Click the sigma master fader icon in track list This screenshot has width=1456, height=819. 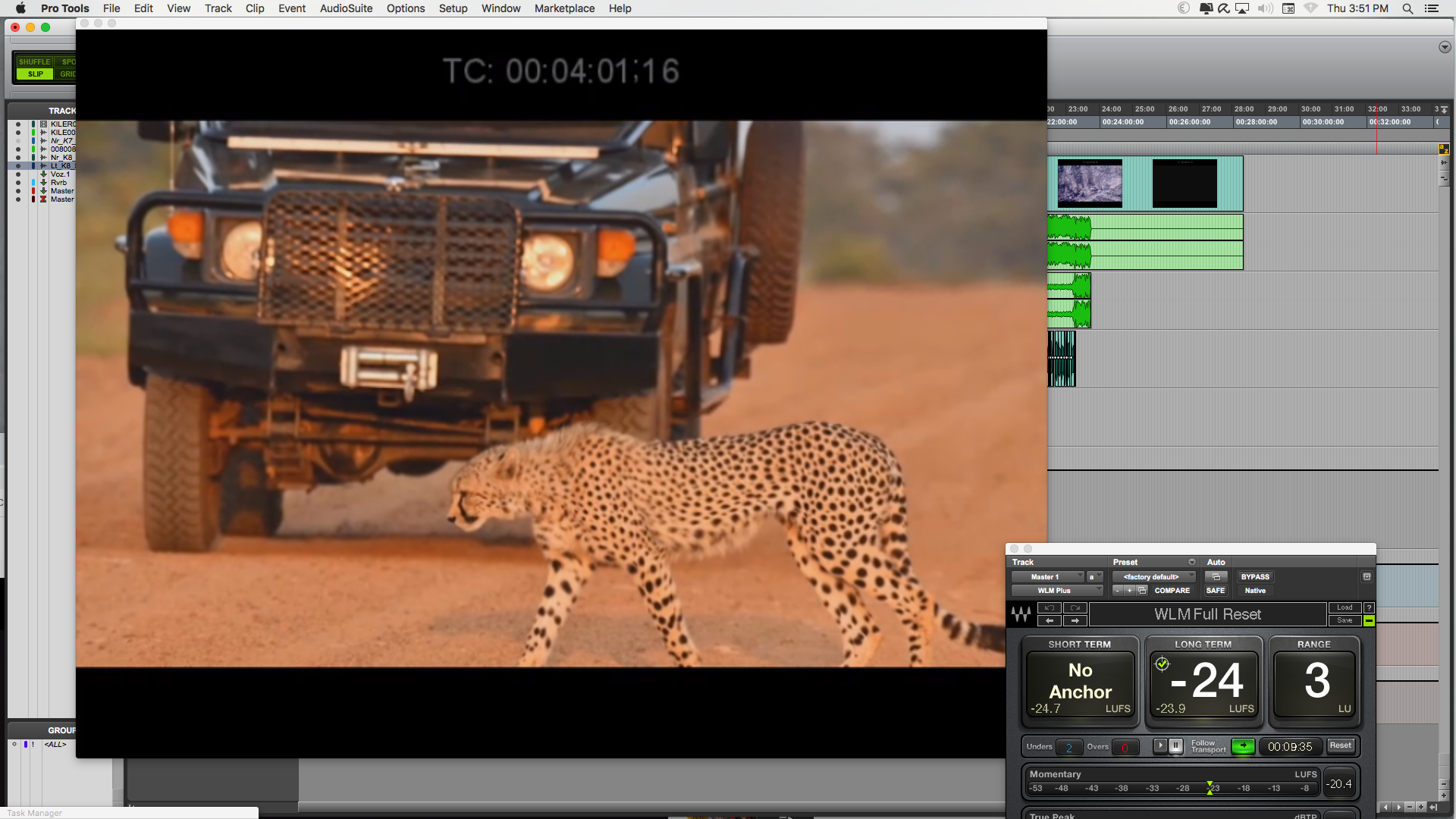click(44, 199)
